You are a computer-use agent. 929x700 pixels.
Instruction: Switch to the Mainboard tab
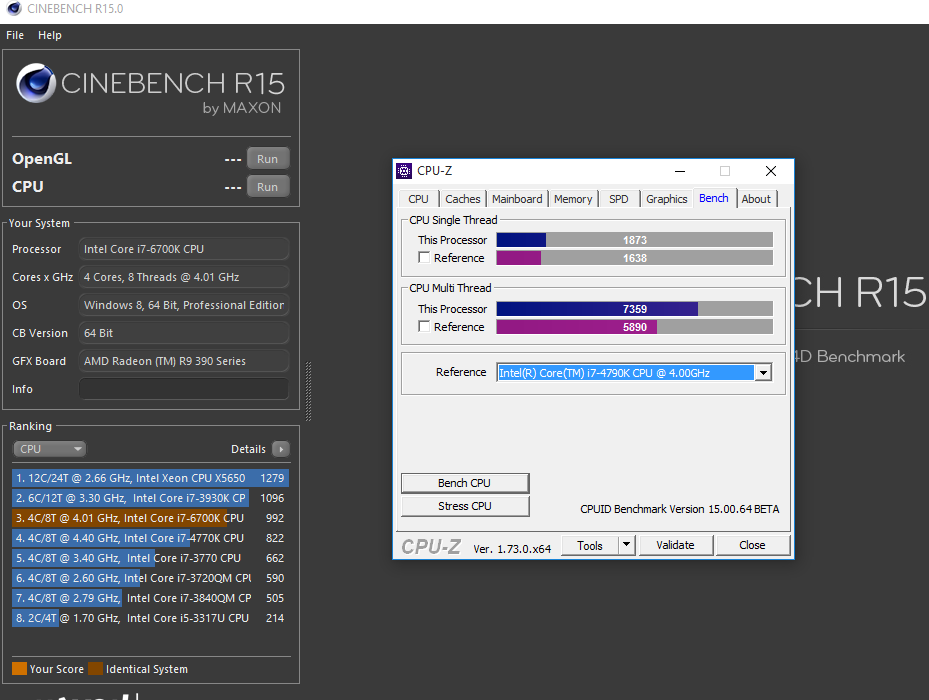point(517,199)
